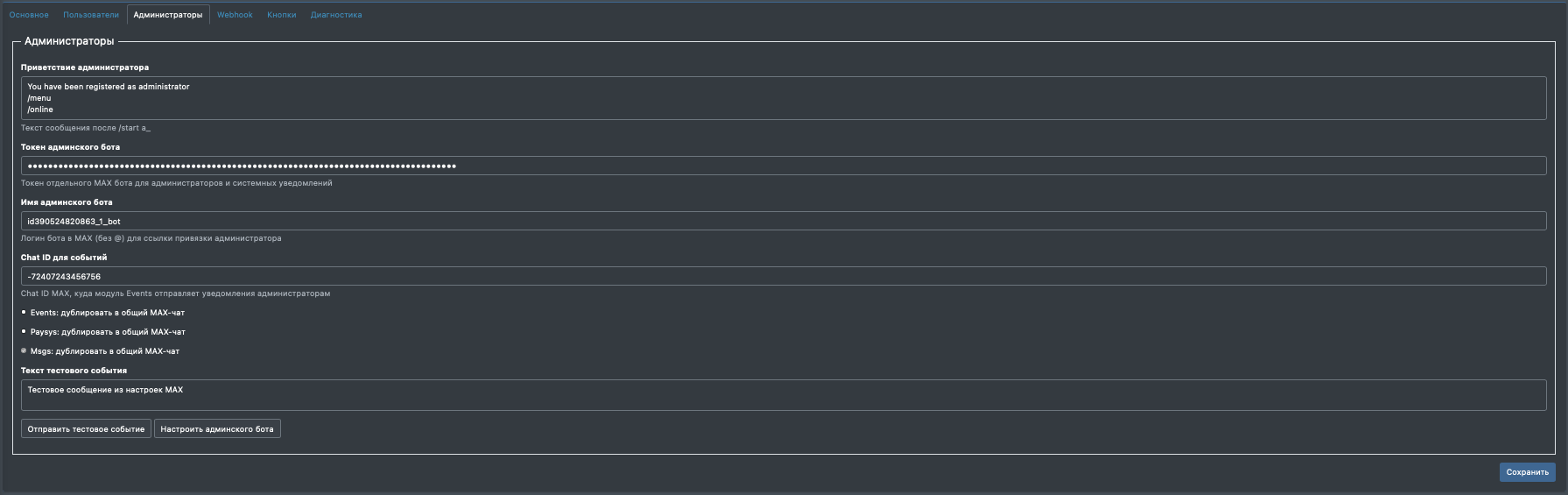The height and width of the screenshot is (495, 1568).
Task: Switch to the Пользователи tab
Action: pyautogui.click(x=91, y=15)
